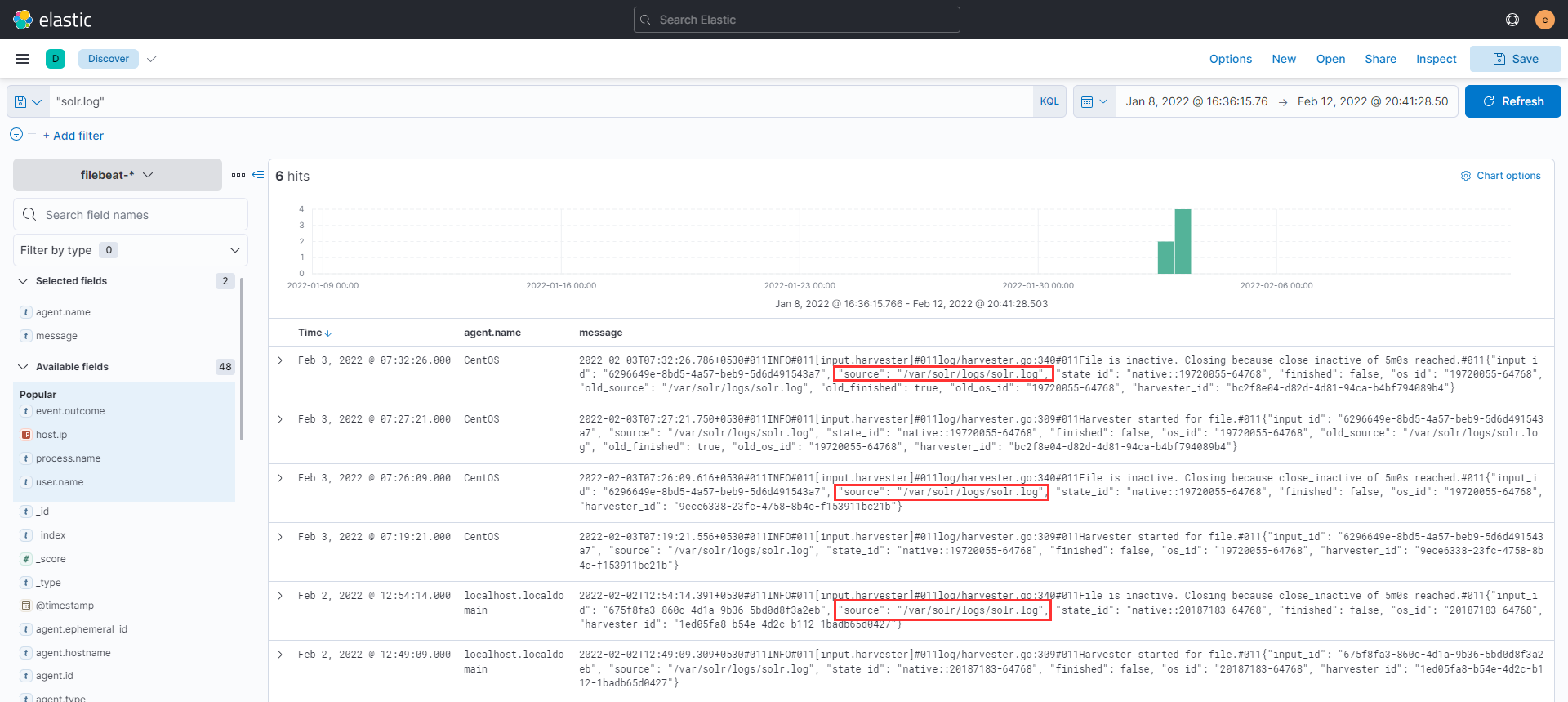Click the start date Jan 8, 2022
The width and height of the screenshot is (1568, 702).
click(1196, 101)
